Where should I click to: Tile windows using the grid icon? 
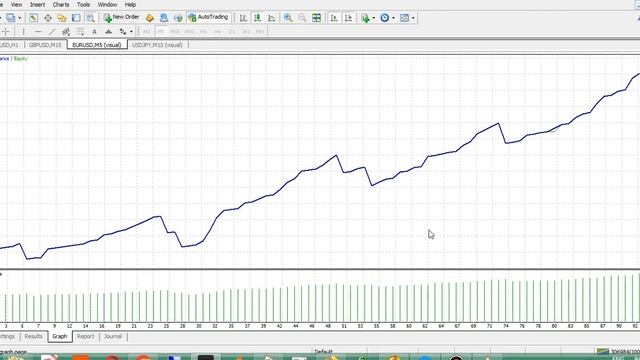(x=316, y=18)
